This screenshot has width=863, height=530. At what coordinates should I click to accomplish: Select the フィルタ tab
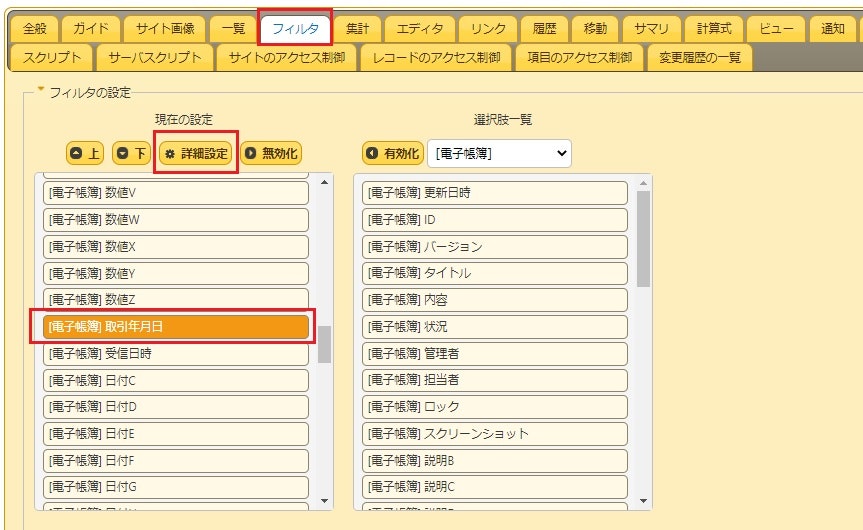[295, 29]
